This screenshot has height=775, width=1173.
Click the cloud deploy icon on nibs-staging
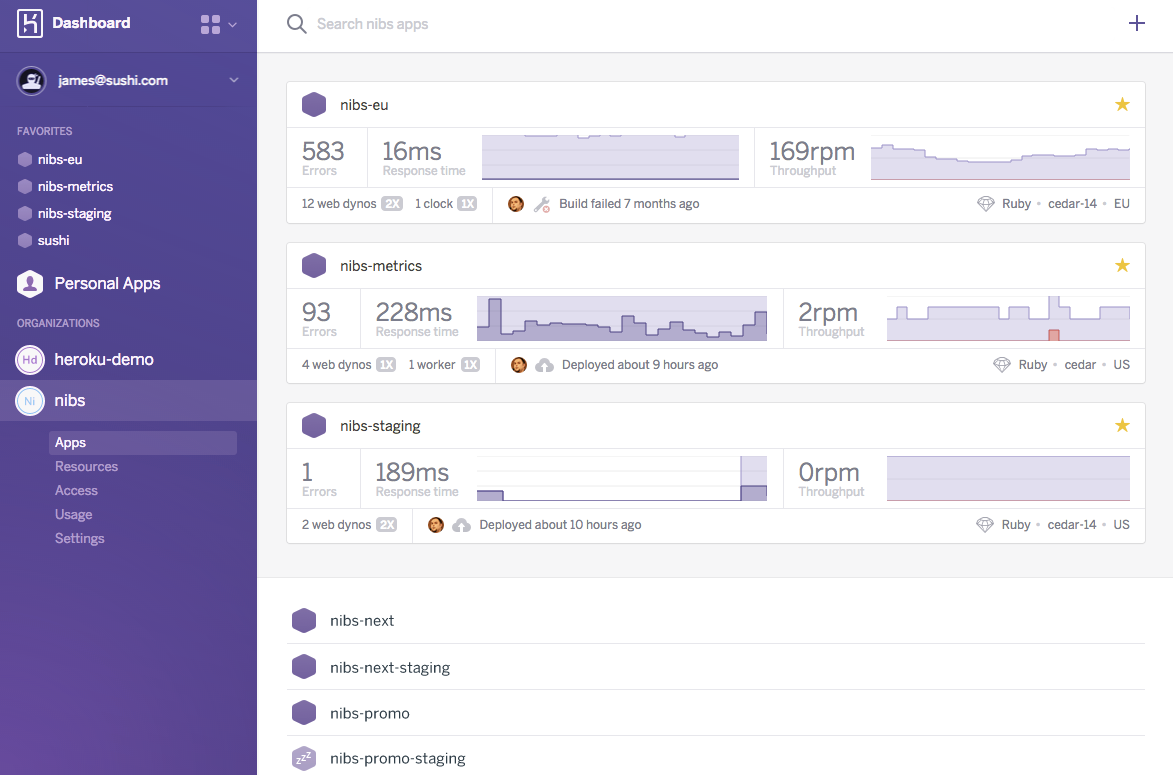(459, 524)
